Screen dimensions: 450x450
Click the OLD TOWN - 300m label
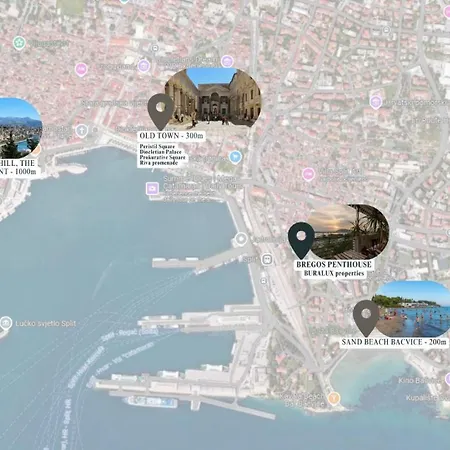(171, 136)
